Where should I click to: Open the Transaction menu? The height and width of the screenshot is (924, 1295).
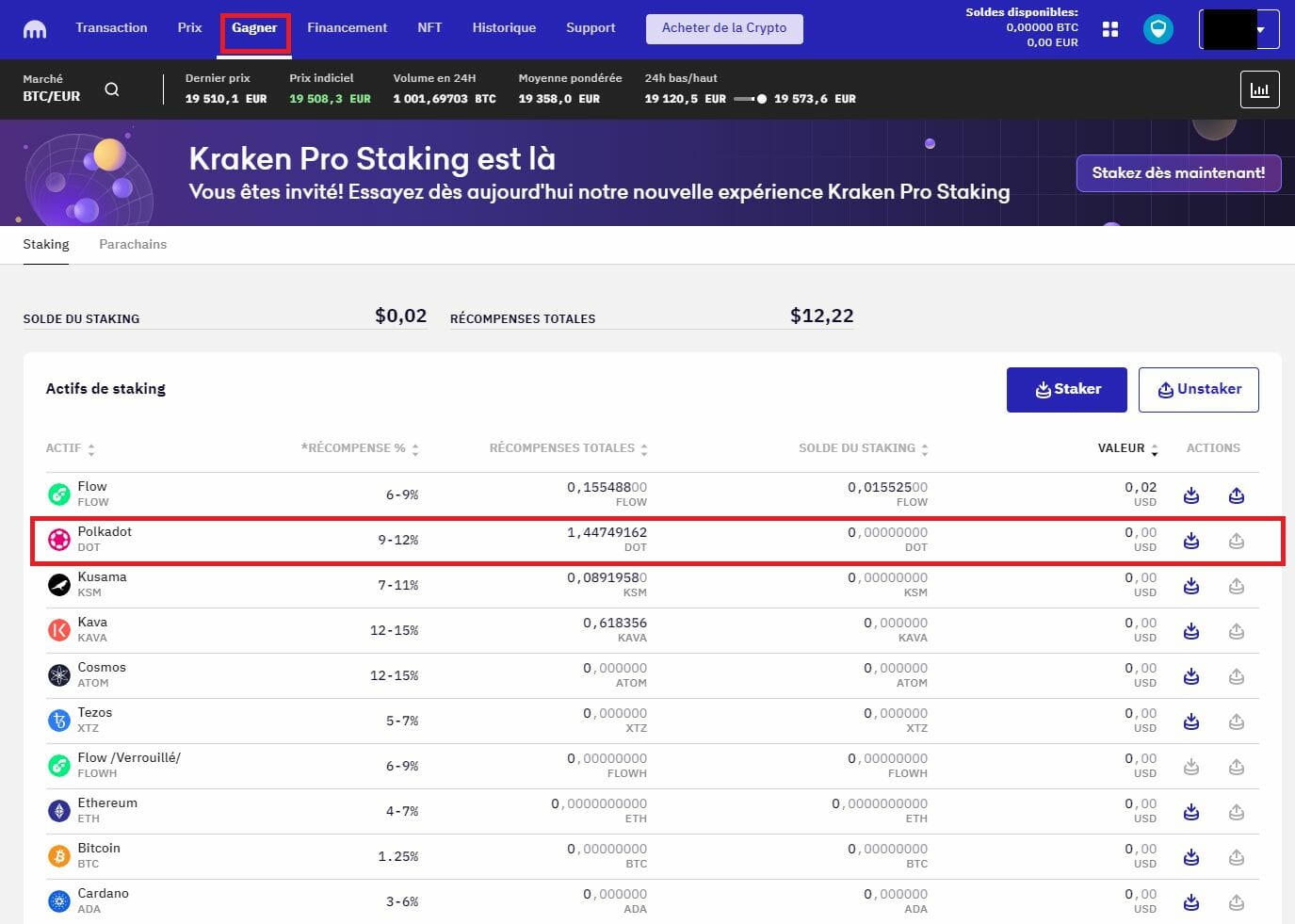(111, 28)
